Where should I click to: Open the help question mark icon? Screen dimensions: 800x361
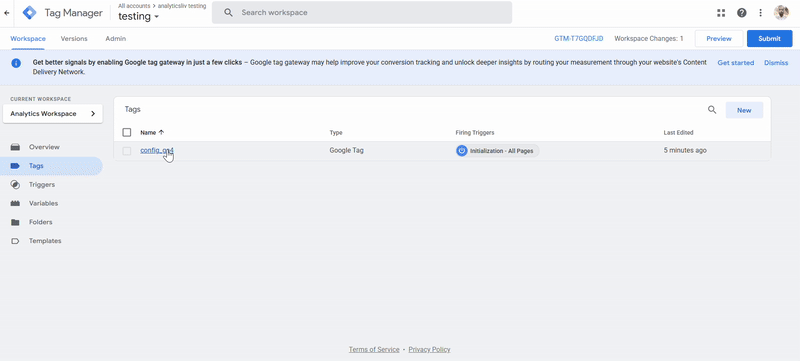tap(741, 13)
